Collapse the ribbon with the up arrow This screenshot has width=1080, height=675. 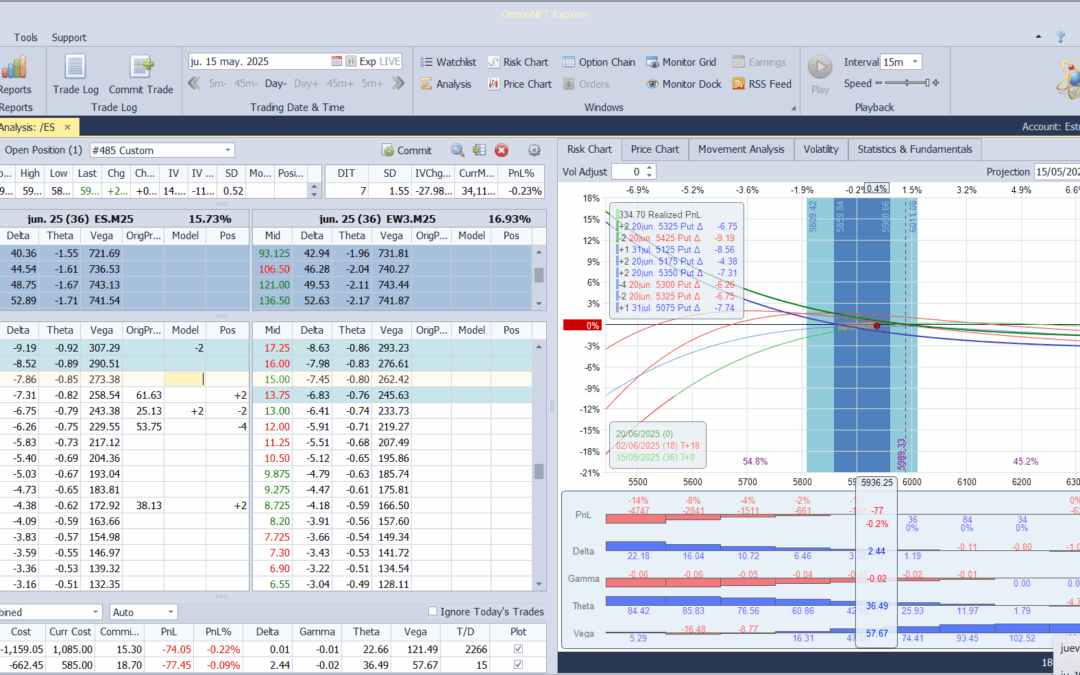click(x=1039, y=37)
